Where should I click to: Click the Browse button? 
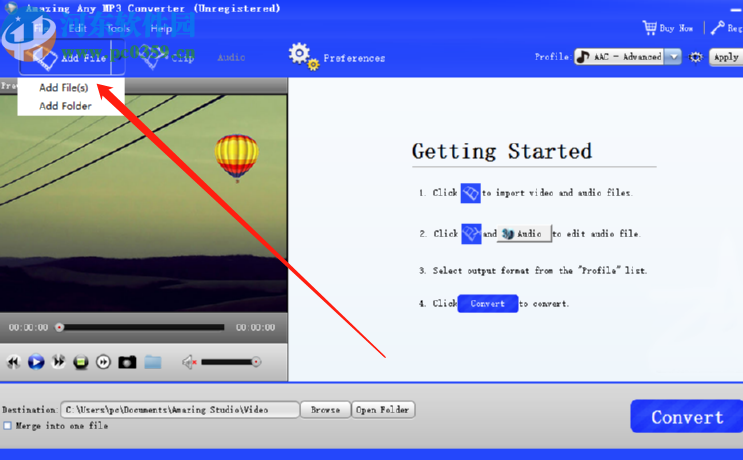(326, 410)
